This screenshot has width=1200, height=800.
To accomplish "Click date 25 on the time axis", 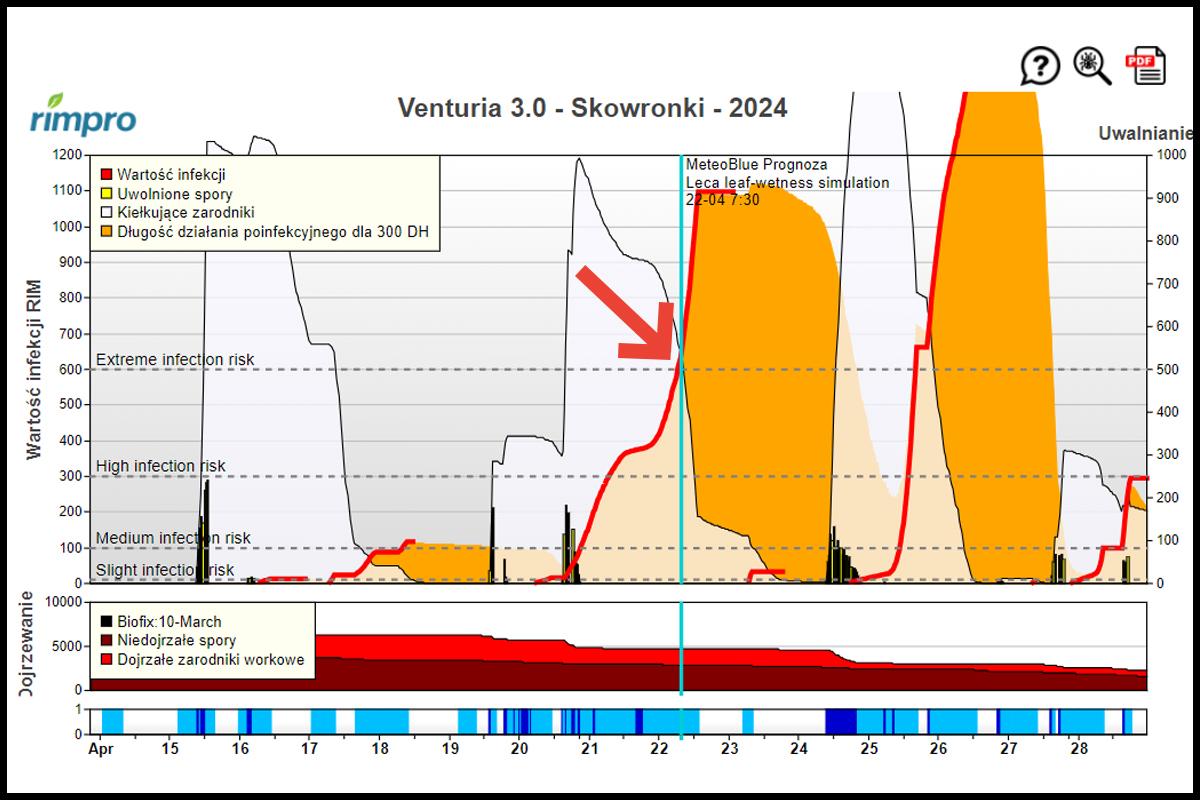I will 868,748.
